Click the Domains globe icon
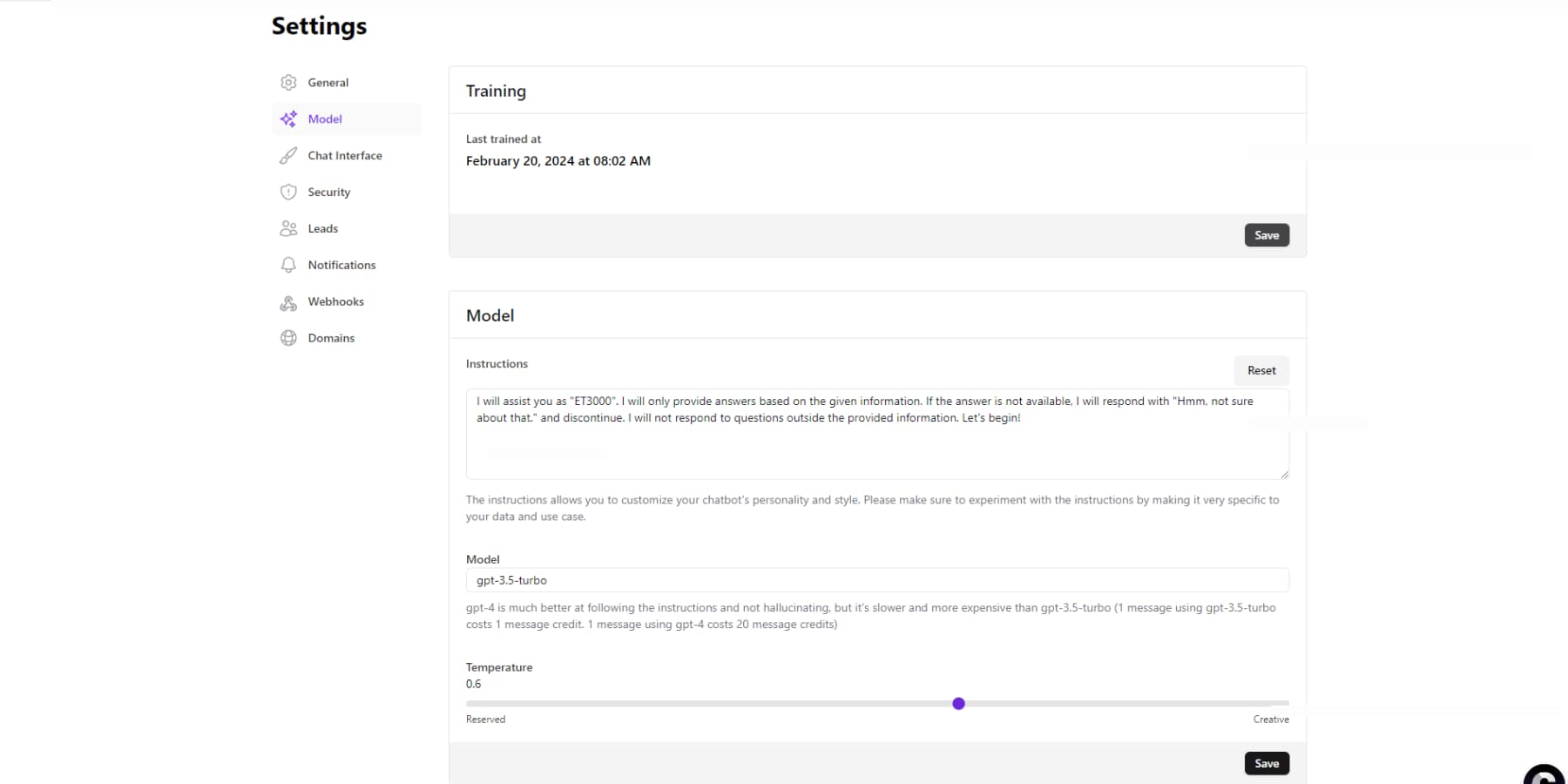 [x=288, y=338]
